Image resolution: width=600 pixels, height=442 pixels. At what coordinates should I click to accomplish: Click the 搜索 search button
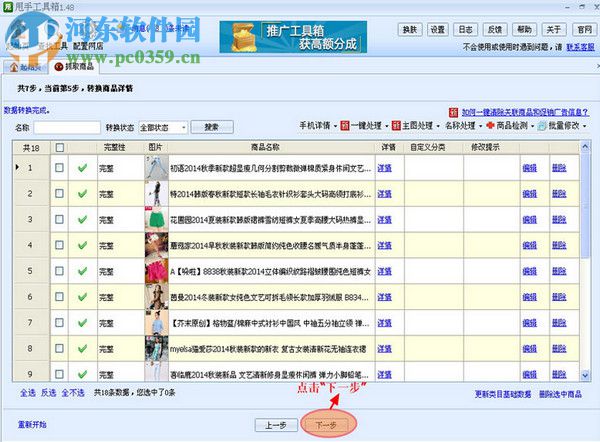(212, 127)
